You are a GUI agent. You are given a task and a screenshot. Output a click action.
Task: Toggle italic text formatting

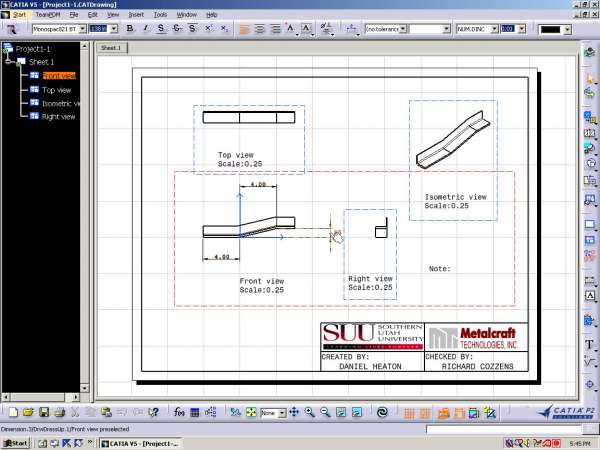145,28
